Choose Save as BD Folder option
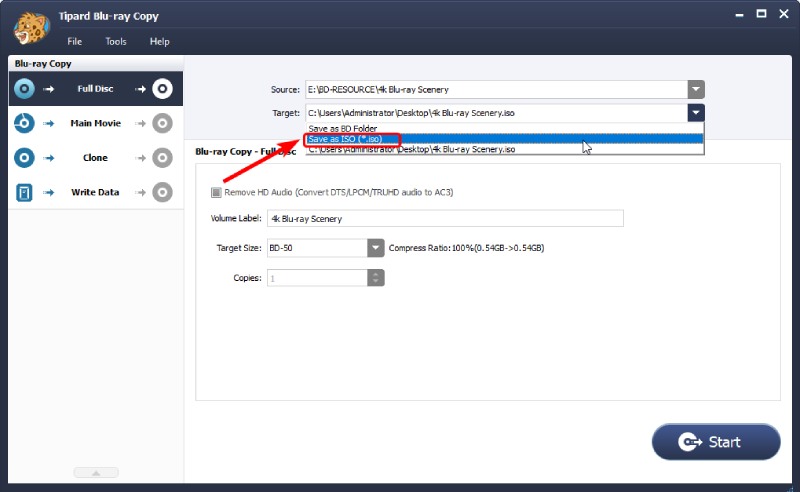 pos(505,129)
